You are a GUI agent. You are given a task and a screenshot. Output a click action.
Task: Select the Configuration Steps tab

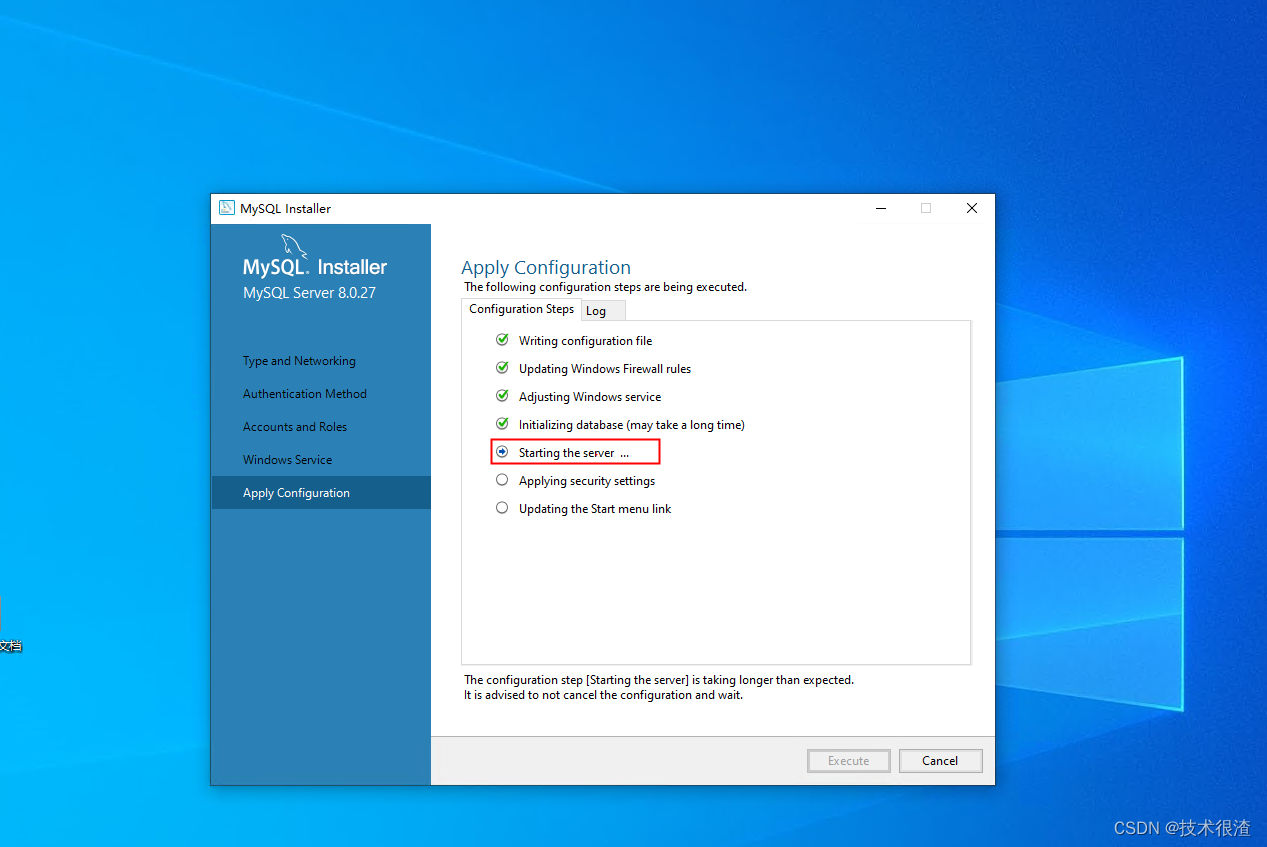pyautogui.click(x=521, y=309)
